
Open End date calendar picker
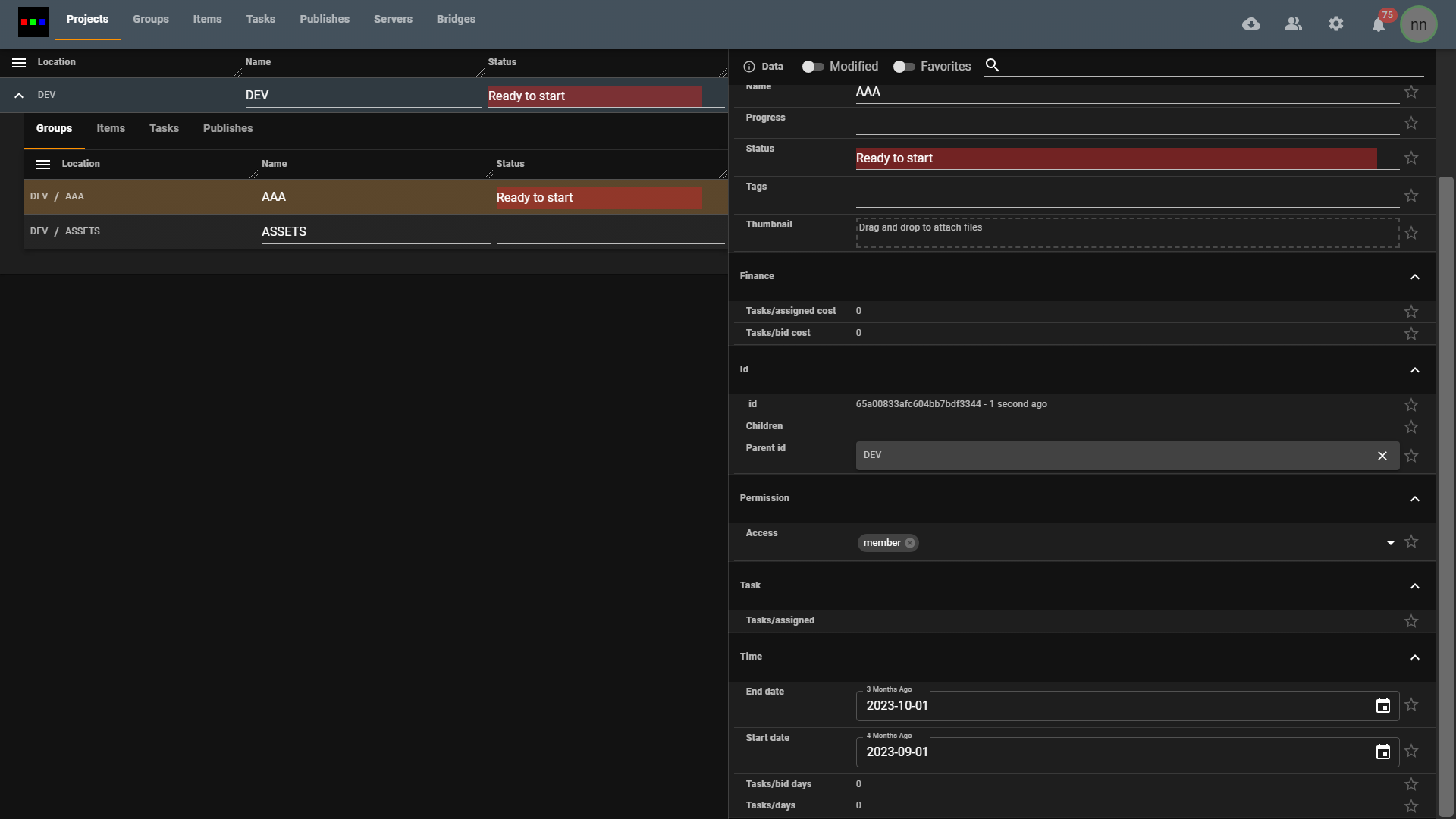(1382, 706)
